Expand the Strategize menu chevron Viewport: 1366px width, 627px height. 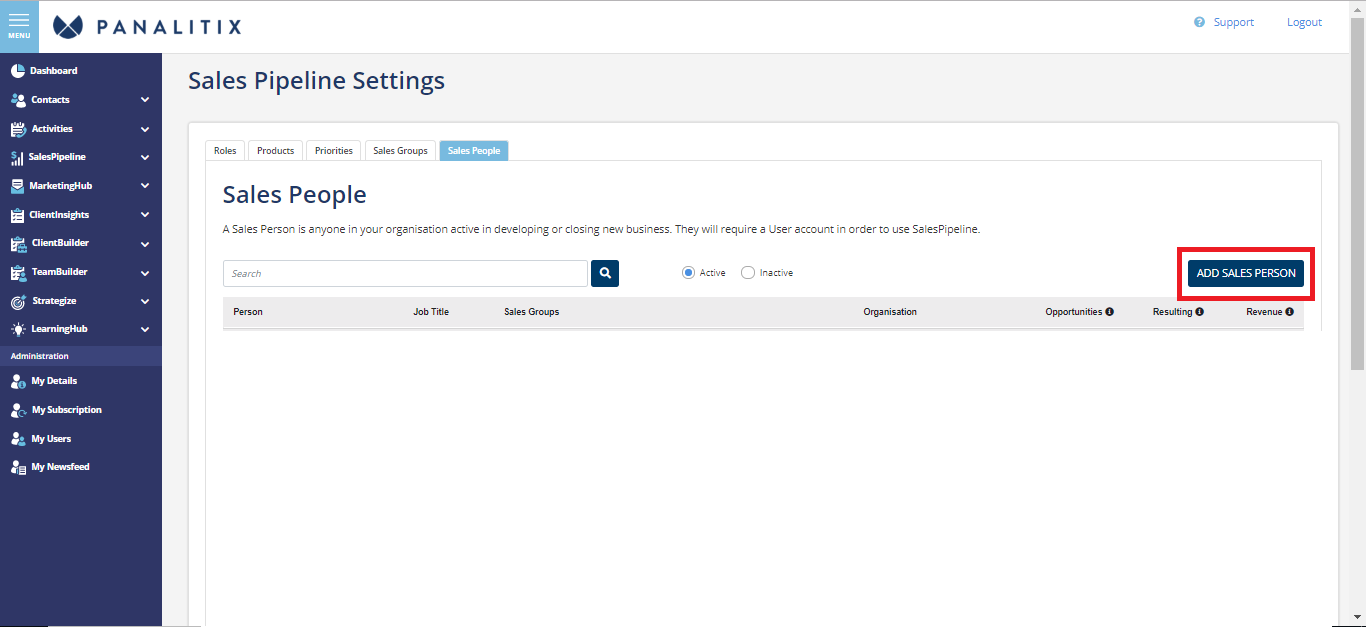(145, 301)
